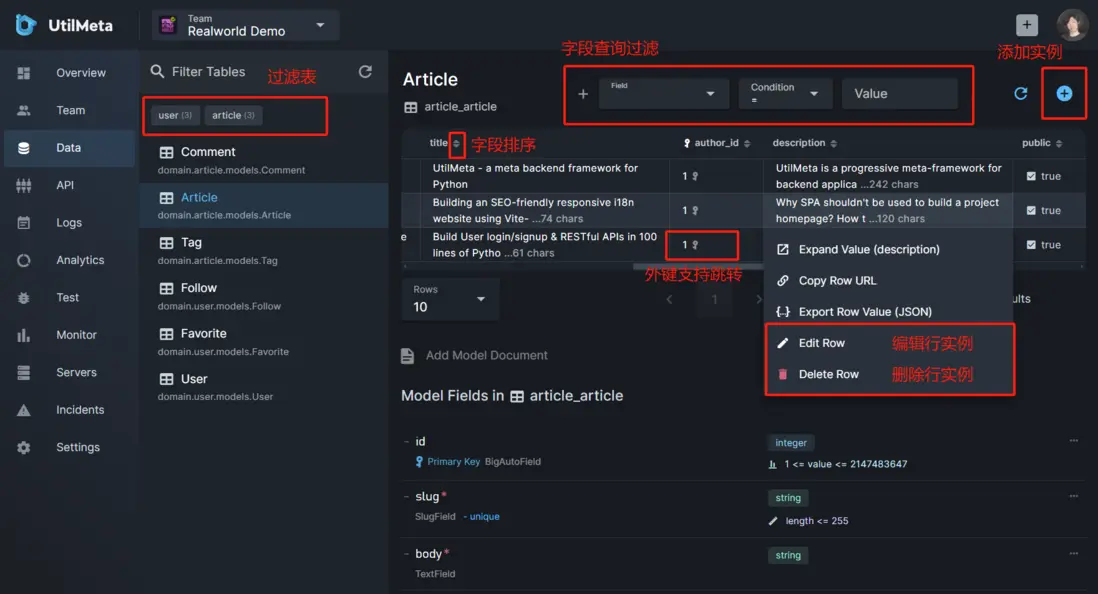Follow author_id foreign key in Build User login row
The image size is (1098, 594).
pos(695,245)
